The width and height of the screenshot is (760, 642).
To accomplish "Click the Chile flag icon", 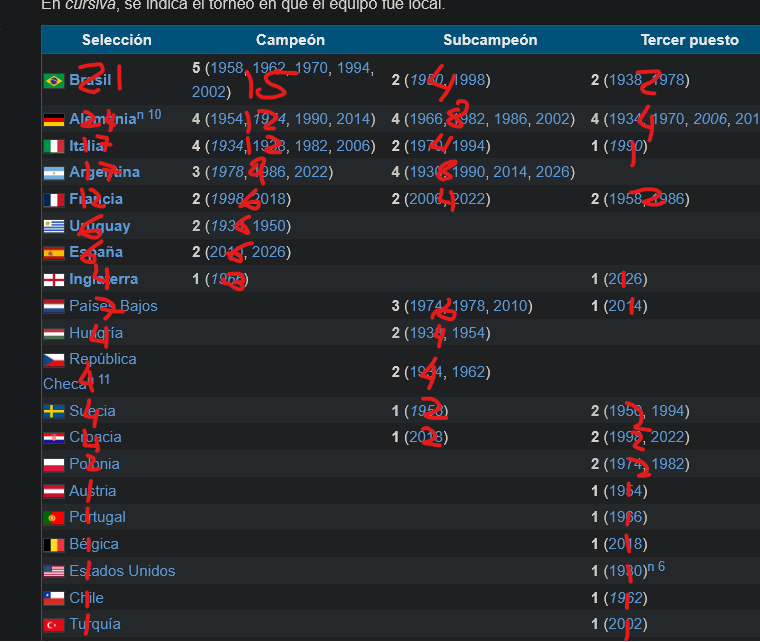I will tap(54, 598).
